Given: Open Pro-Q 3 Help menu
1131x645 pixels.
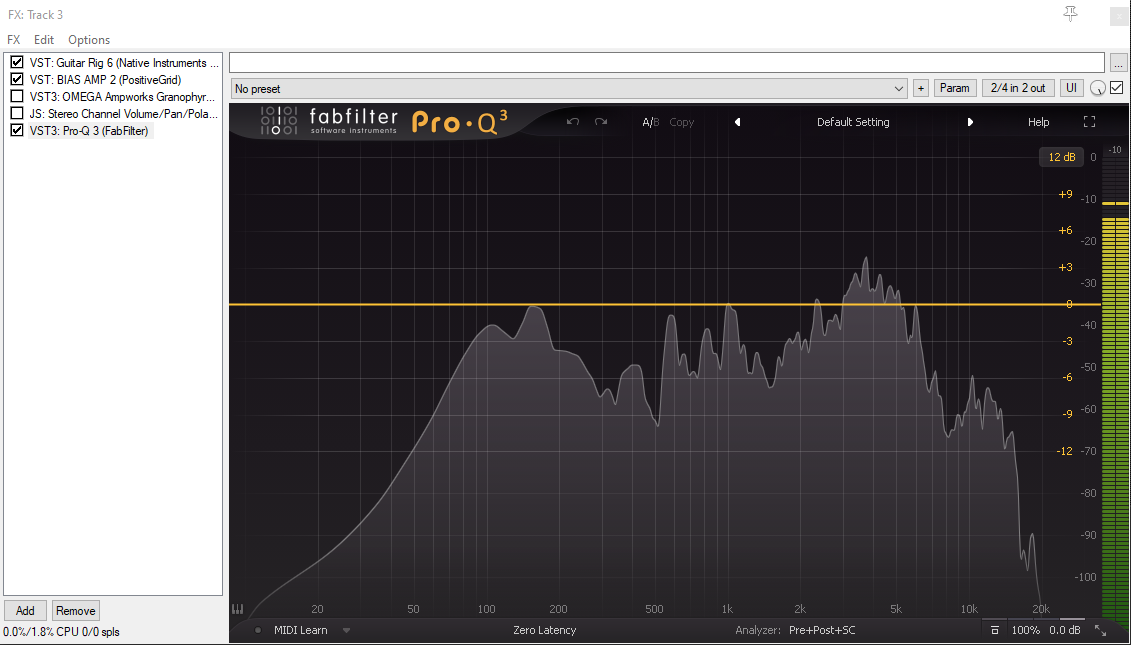Looking at the screenshot, I should click(x=1039, y=122).
